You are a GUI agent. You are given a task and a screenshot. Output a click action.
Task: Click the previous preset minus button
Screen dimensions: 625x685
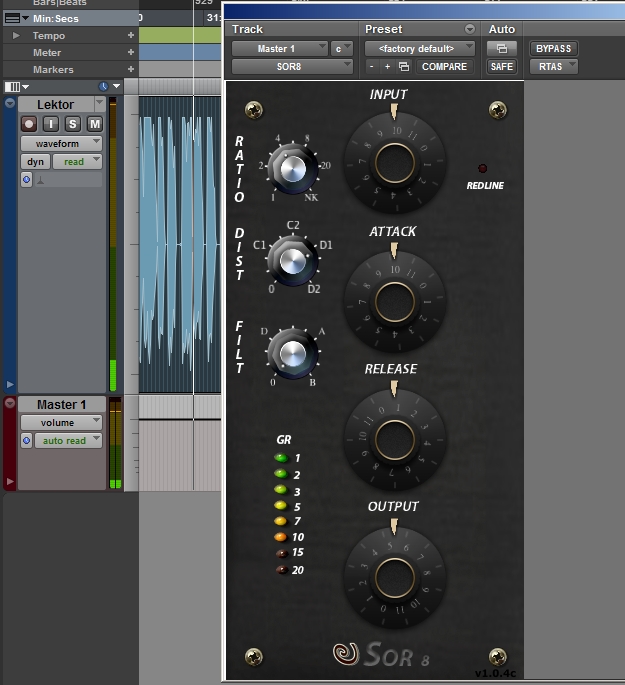[x=371, y=67]
